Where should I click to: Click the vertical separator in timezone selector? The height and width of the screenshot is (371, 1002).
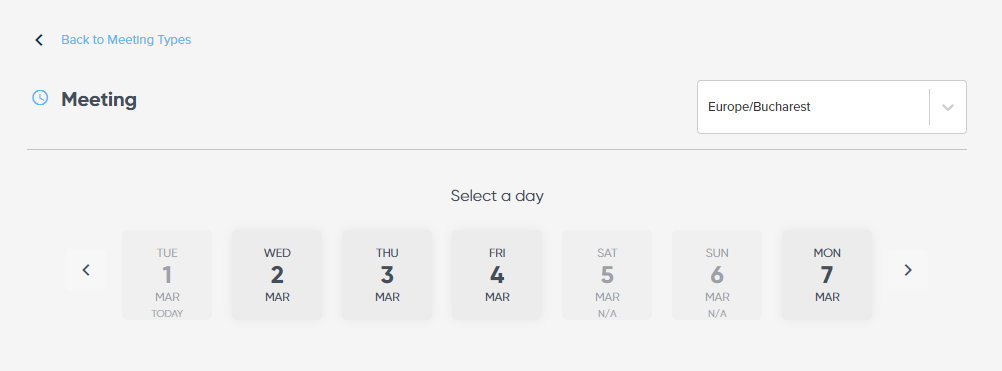pos(929,107)
